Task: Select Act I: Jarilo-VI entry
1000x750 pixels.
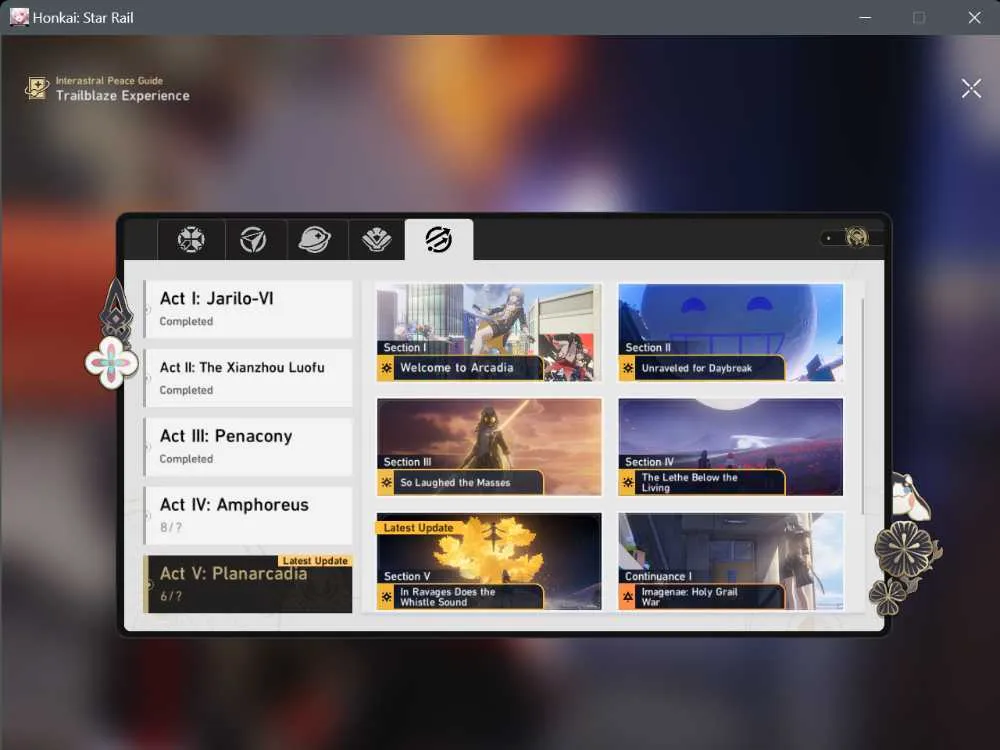Action: click(248, 309)
